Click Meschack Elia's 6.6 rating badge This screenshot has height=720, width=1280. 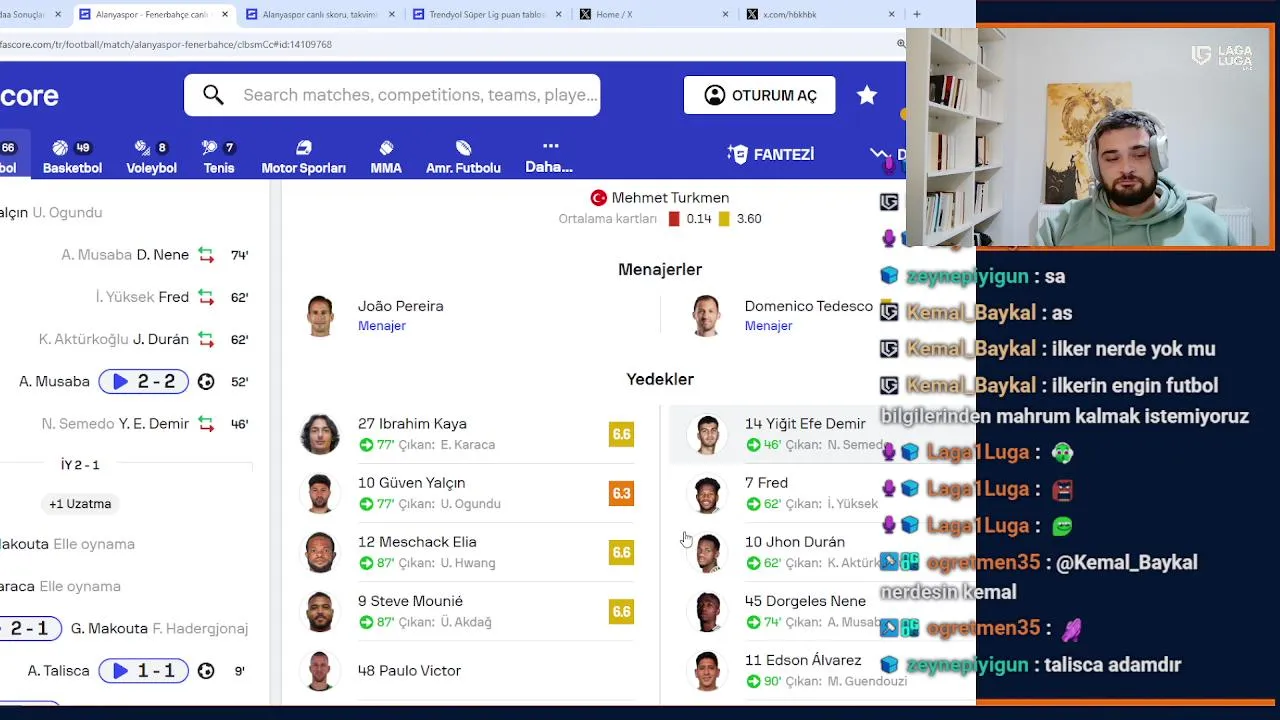(x=621, y=552)
